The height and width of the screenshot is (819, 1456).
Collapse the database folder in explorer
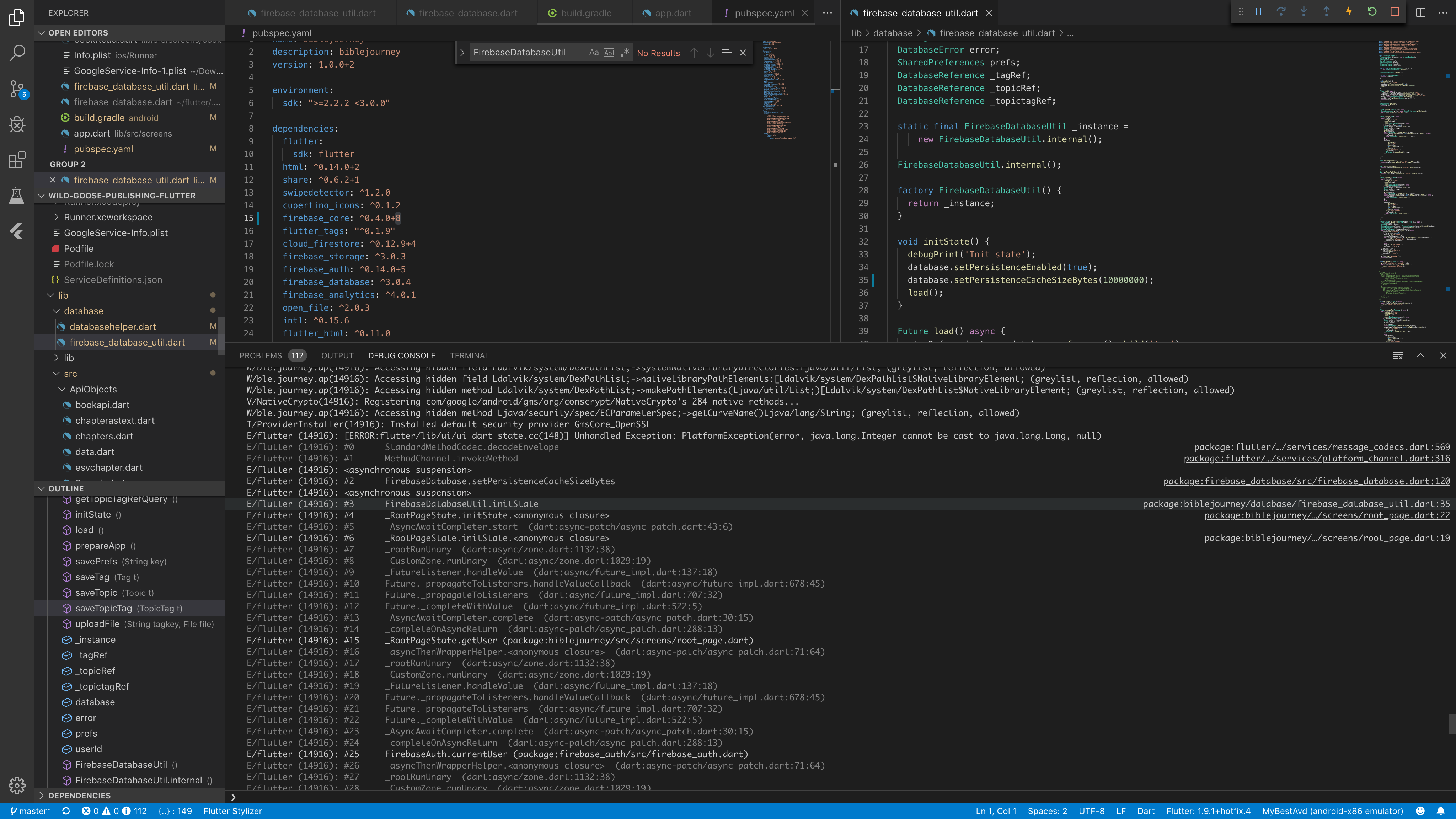(57, 311)
